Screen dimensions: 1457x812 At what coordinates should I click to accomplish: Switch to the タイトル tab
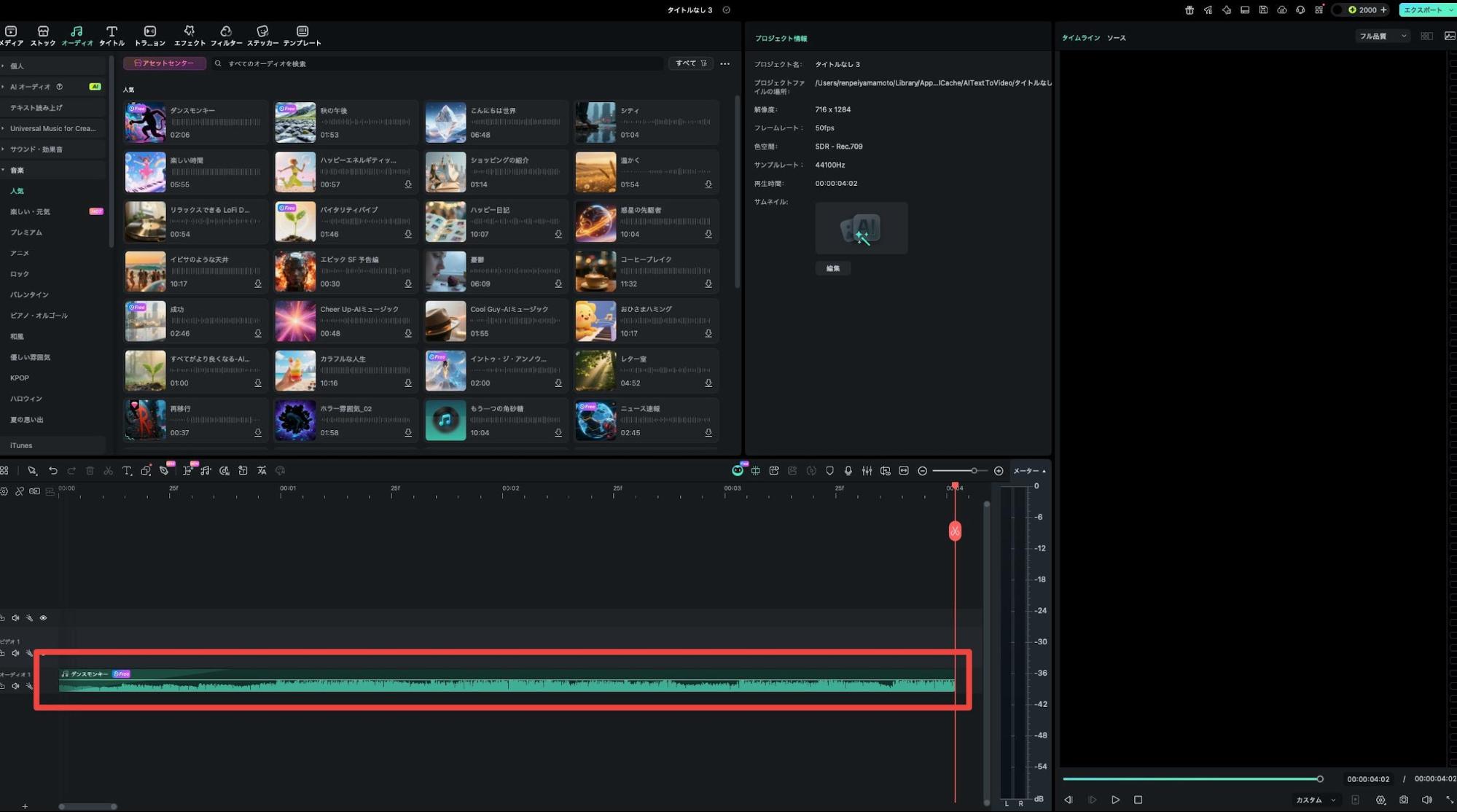click(x=112, y=35)
